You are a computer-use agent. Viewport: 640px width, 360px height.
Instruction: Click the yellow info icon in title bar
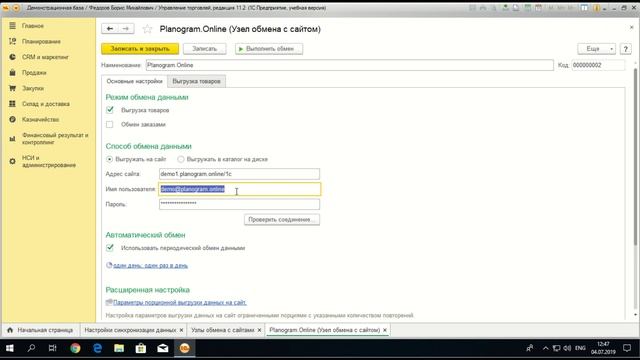coord(596,8)
